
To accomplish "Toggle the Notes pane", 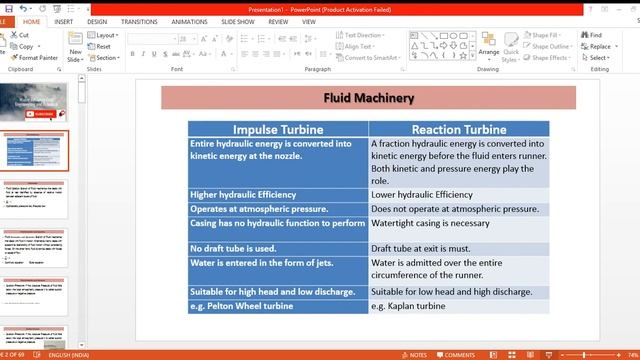I will click(x=414, y=355).
